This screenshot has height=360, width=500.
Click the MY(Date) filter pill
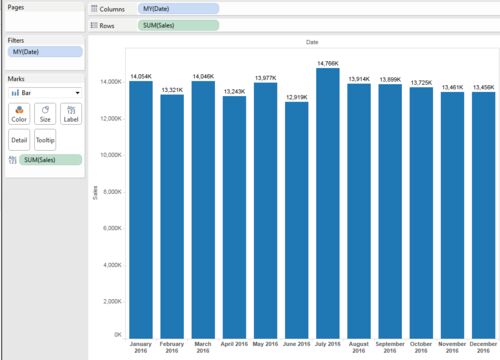tap(45, 52)
